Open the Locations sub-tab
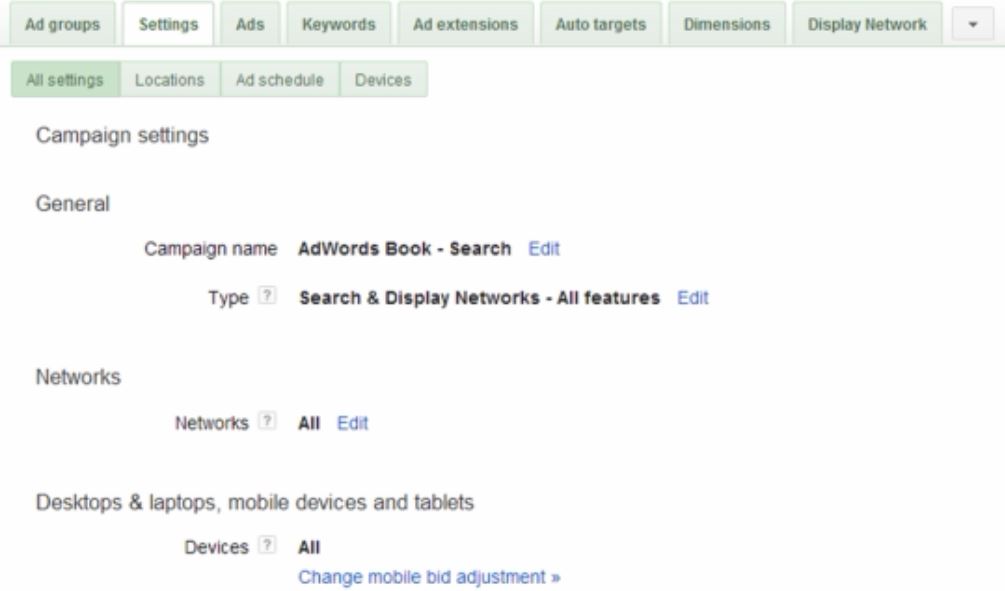 tap(170, 80)
